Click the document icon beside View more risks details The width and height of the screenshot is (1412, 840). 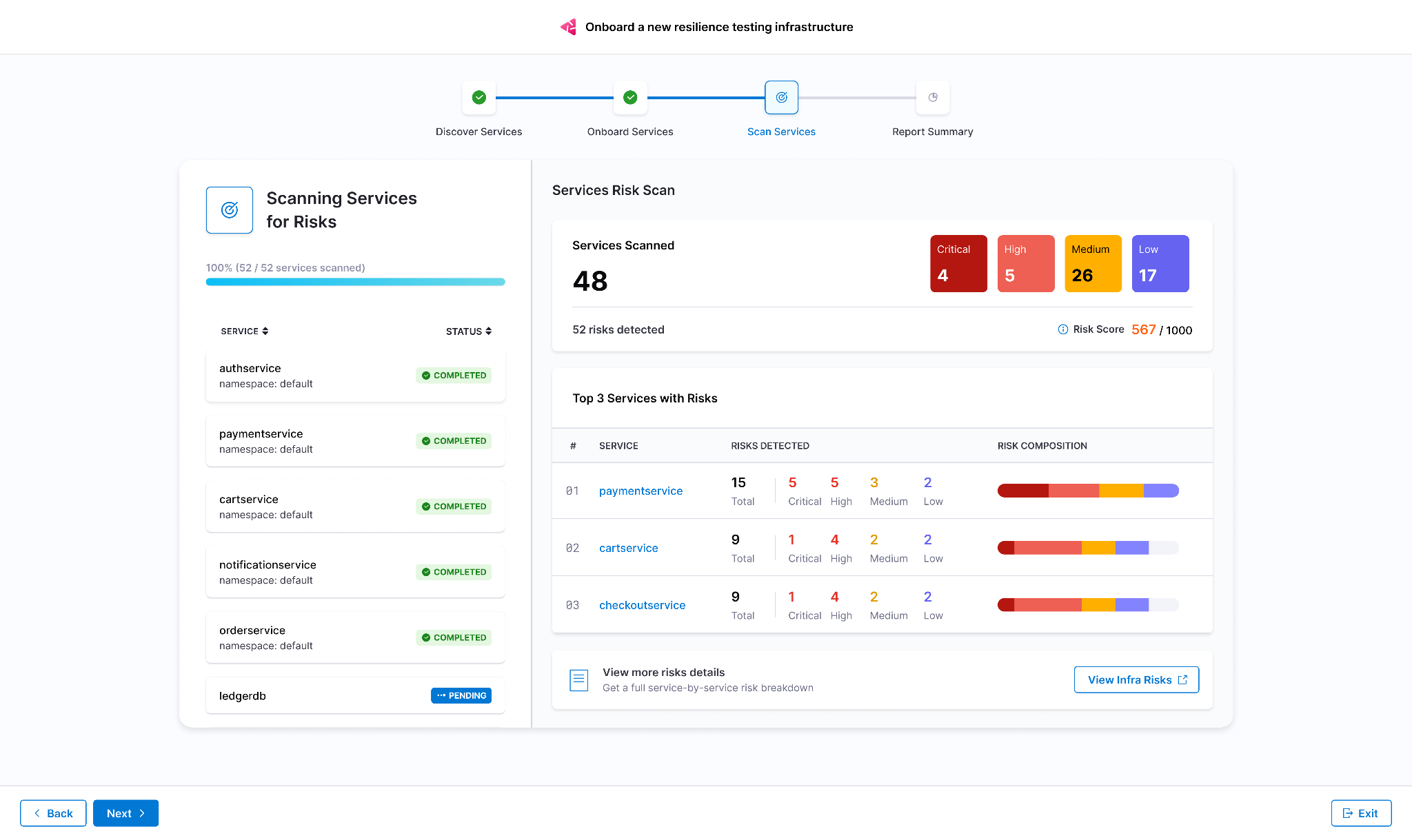(x=579, y=680)
